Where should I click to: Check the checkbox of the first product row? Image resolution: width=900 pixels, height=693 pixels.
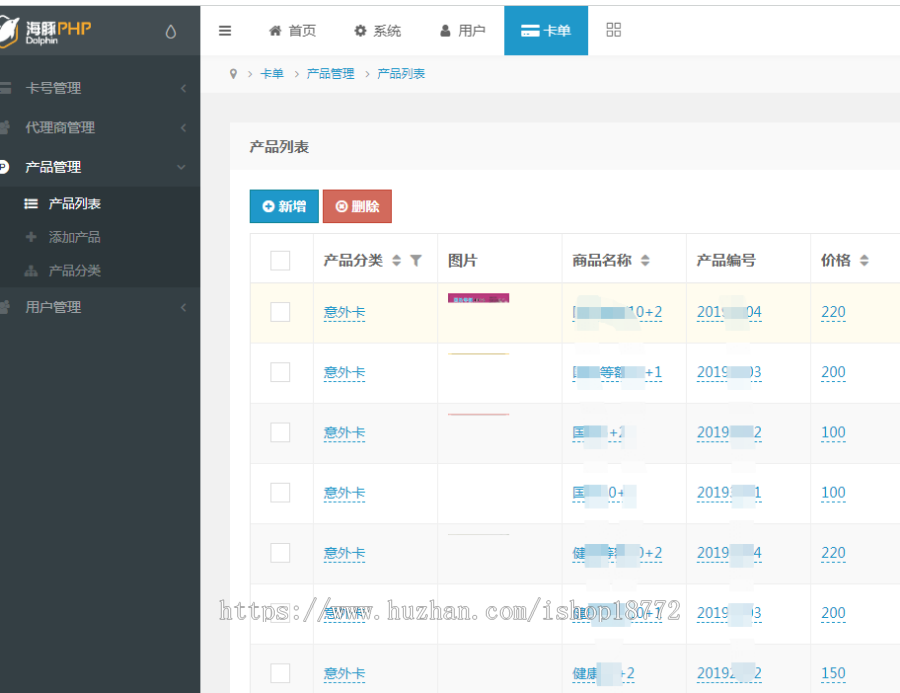281,312
